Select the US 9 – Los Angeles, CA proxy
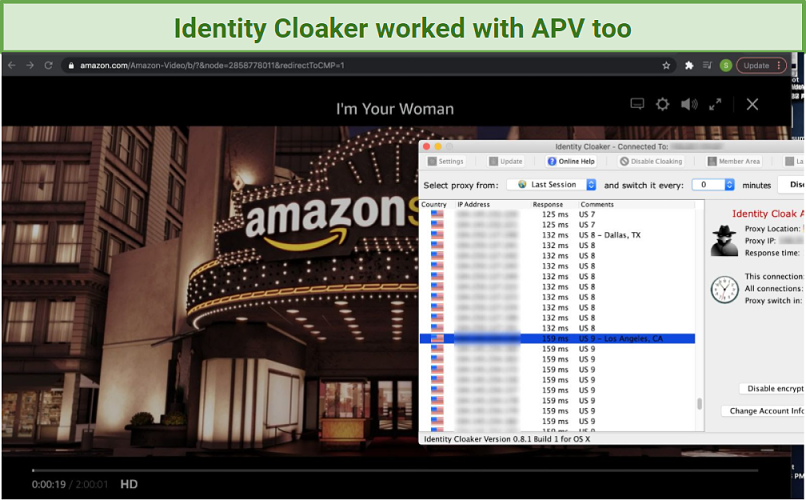Screen dimensions: 806x500 click(557, 339)
